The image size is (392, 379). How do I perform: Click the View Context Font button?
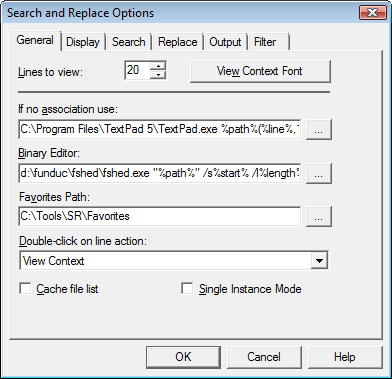(260, 71)
